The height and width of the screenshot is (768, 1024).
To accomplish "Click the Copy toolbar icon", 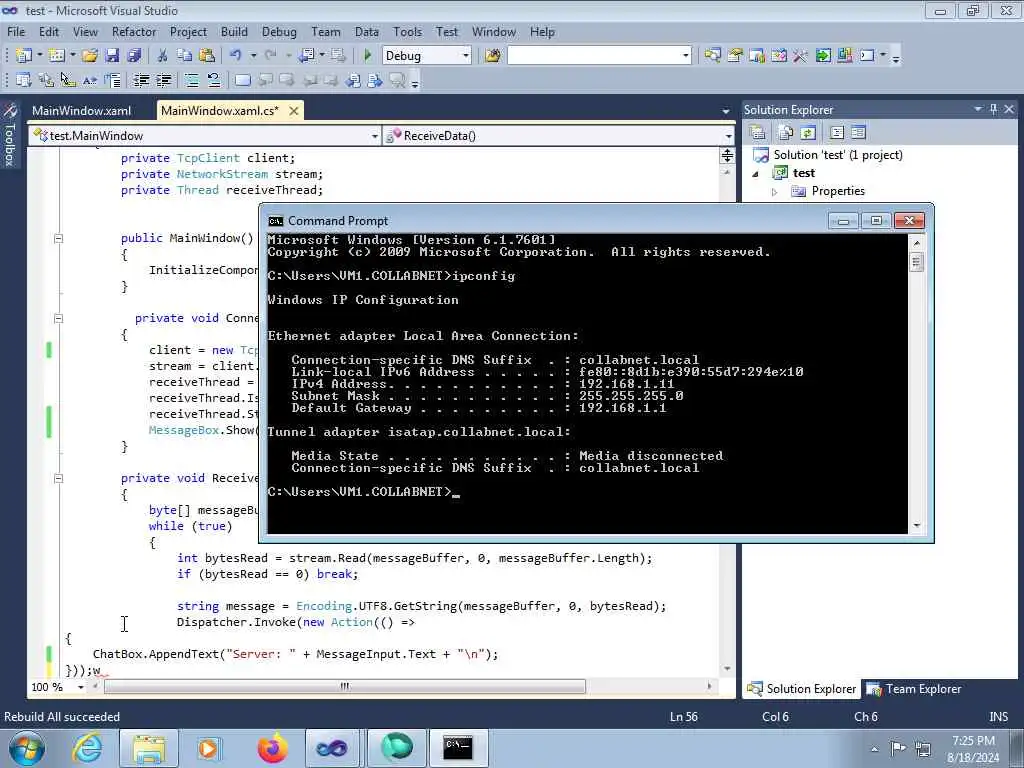I will point(185,56).
